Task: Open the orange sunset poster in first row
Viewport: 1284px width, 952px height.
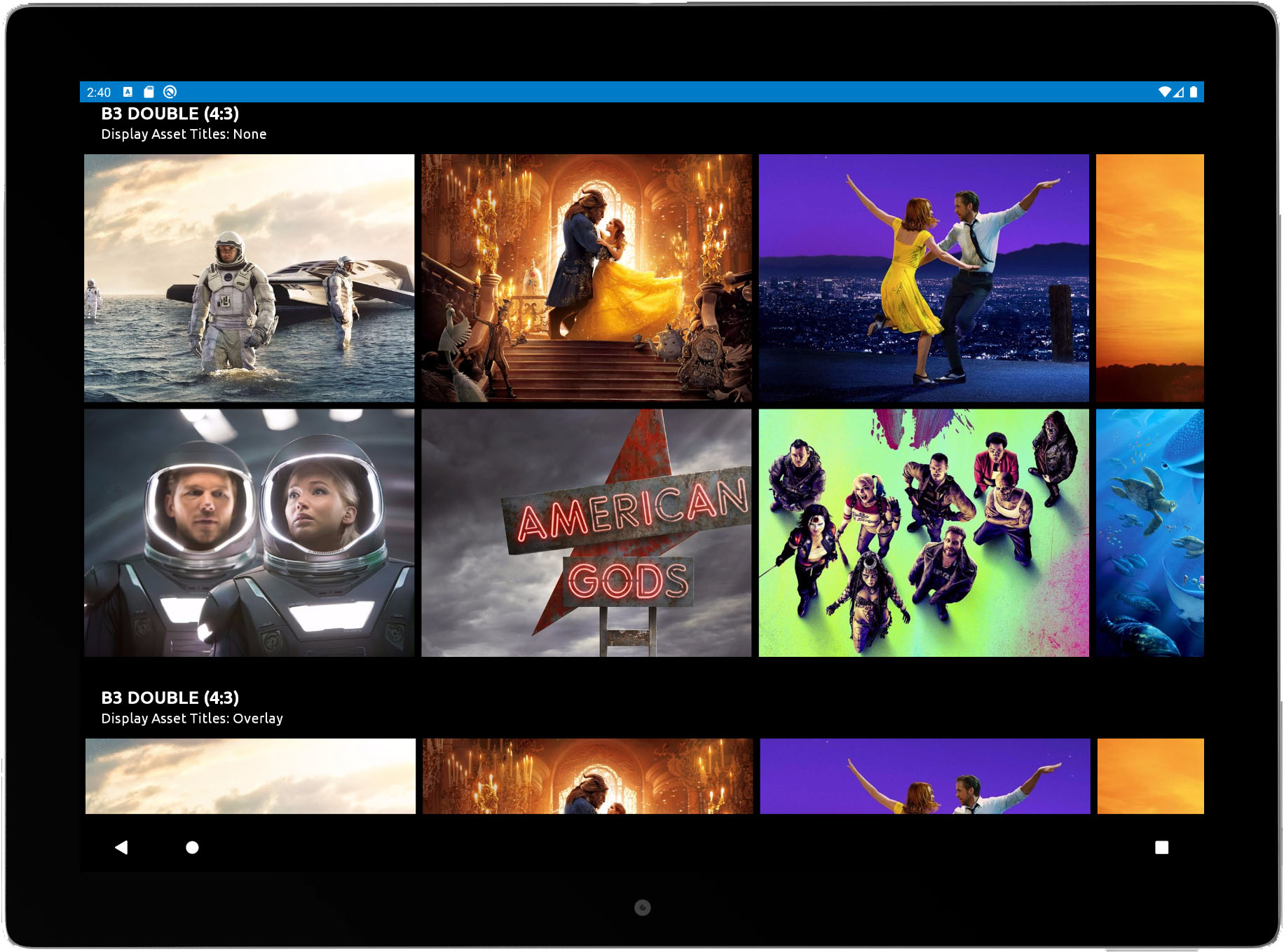Action: pyautogui.click(x=1150, y=278)
